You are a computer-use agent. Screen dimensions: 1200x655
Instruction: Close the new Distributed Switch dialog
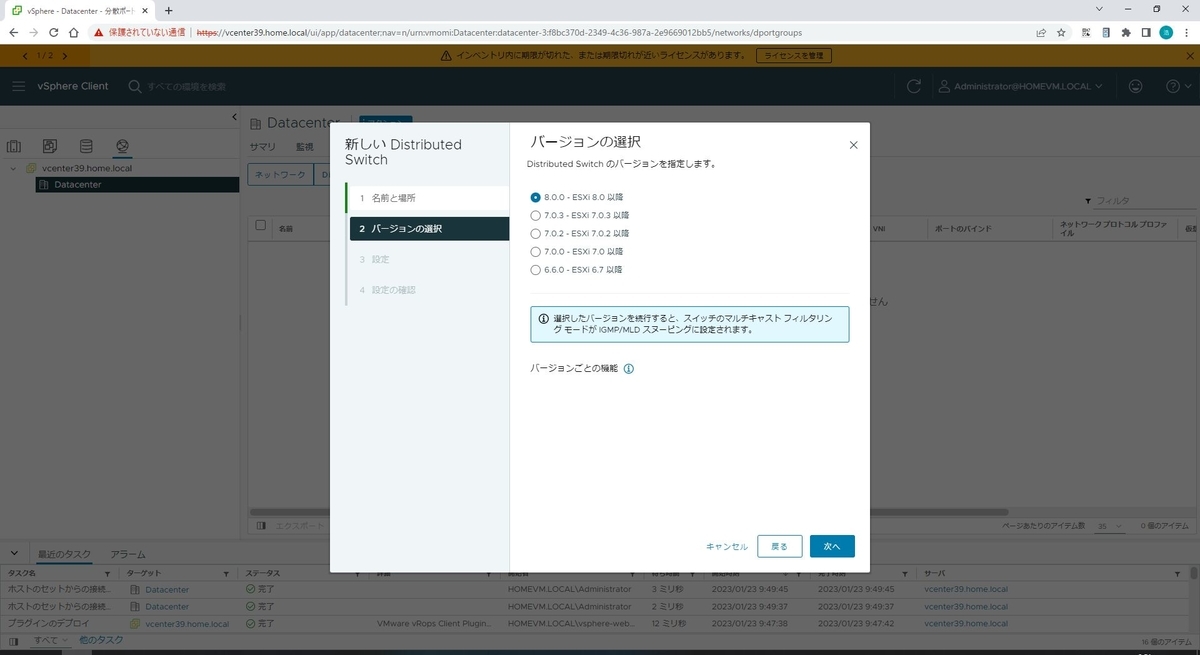[853, 145]
